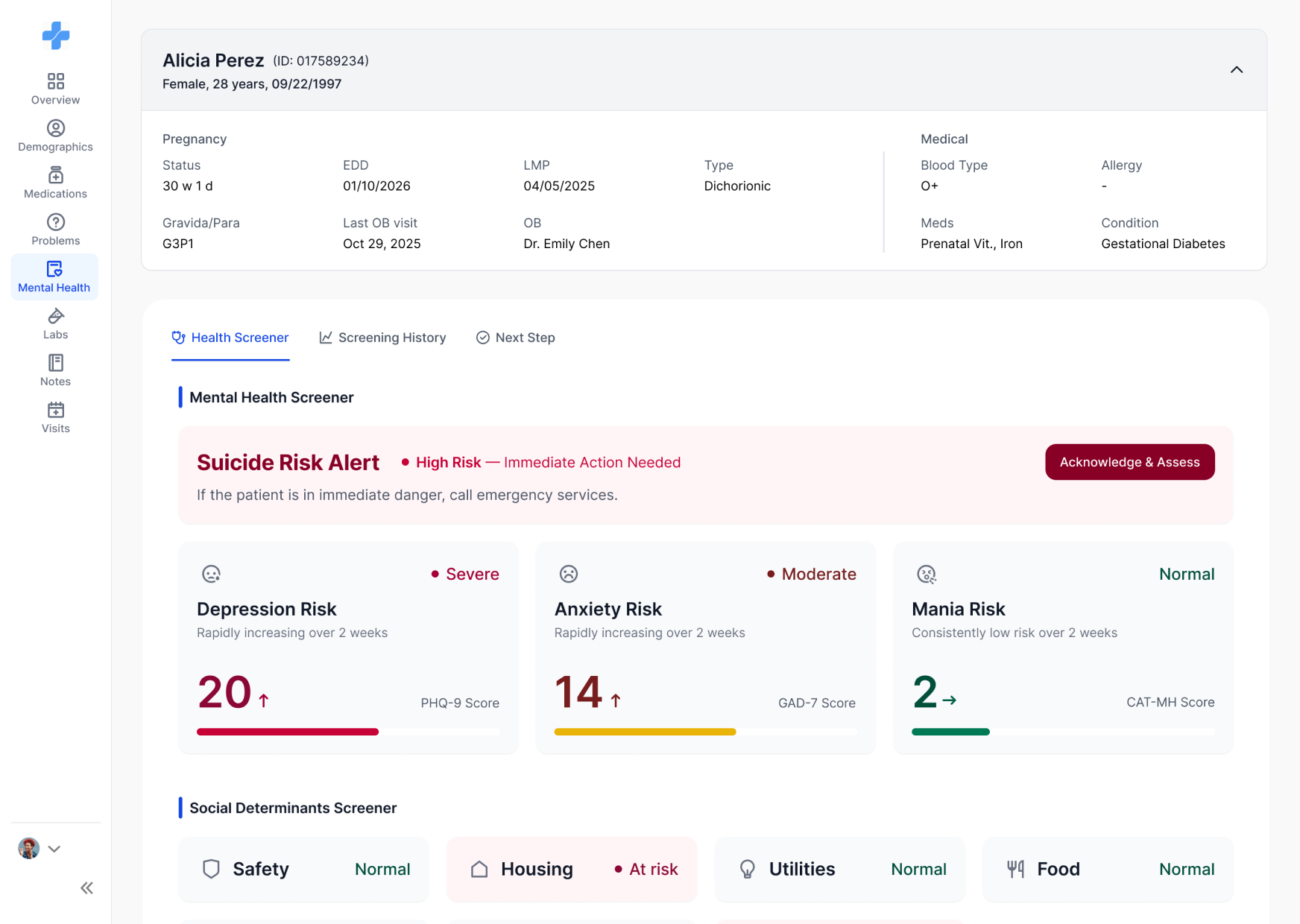Image resolution: width=1300 pixels, height=924 pixels.
Task: Click the user avatar photo
Action: point(29,848)
